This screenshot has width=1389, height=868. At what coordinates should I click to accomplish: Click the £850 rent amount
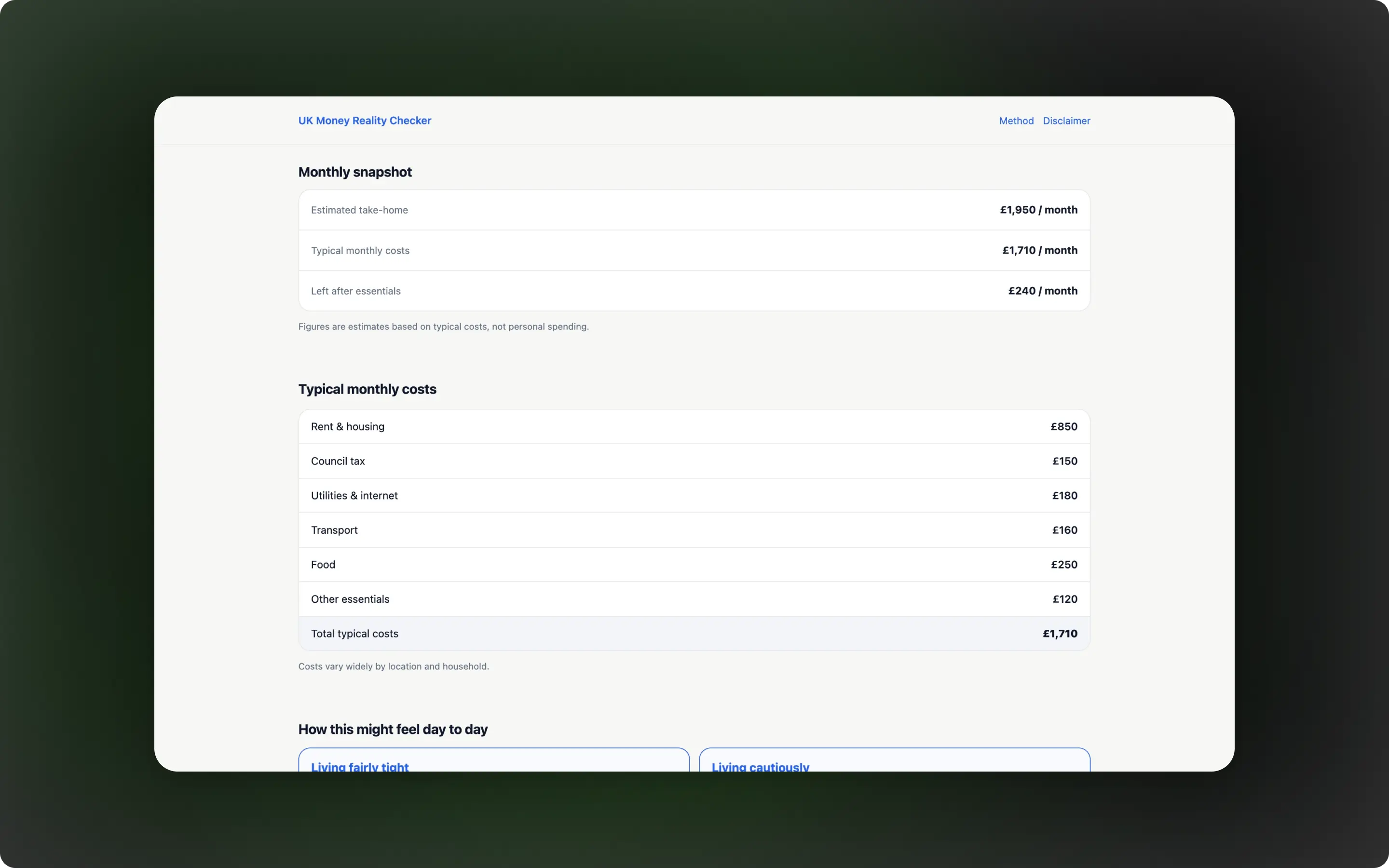1063,427
